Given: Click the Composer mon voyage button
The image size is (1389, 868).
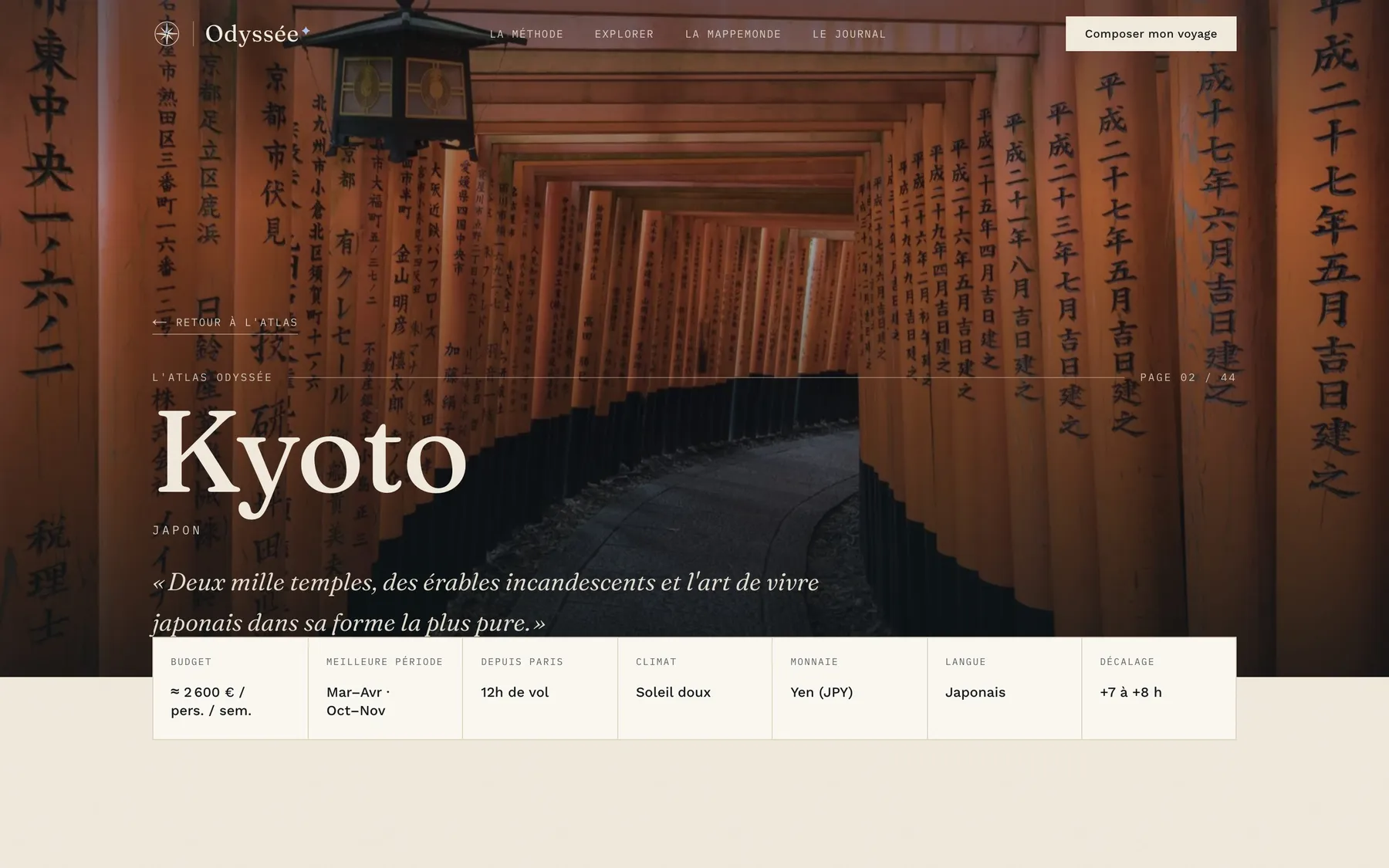Looking at the screenshot, I should [1151, 34].
